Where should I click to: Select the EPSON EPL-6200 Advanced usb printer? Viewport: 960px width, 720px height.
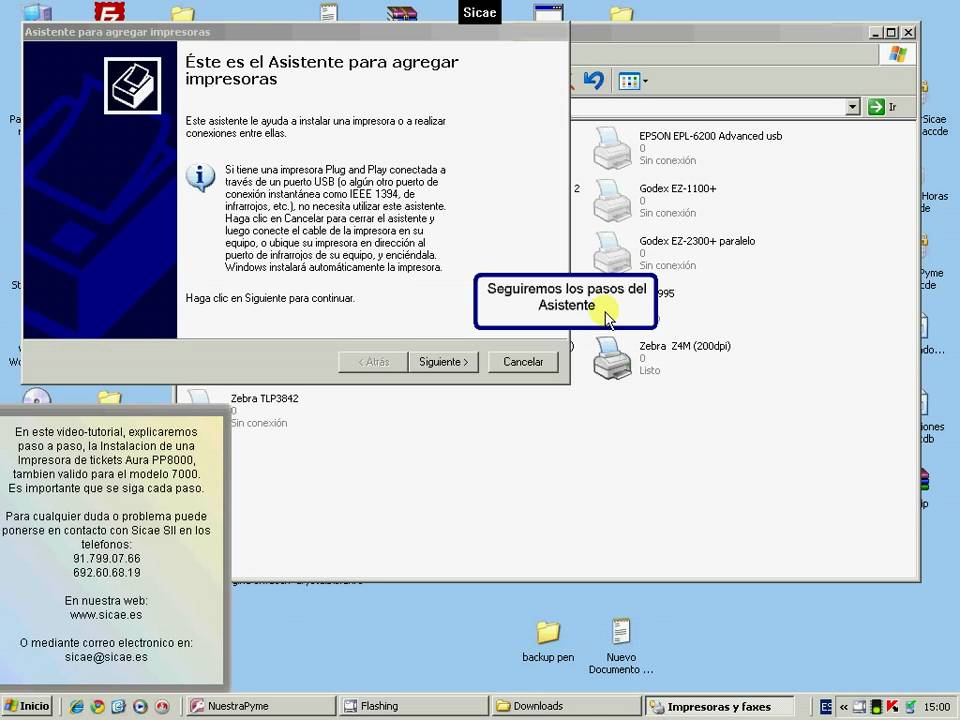coord(687,148)
